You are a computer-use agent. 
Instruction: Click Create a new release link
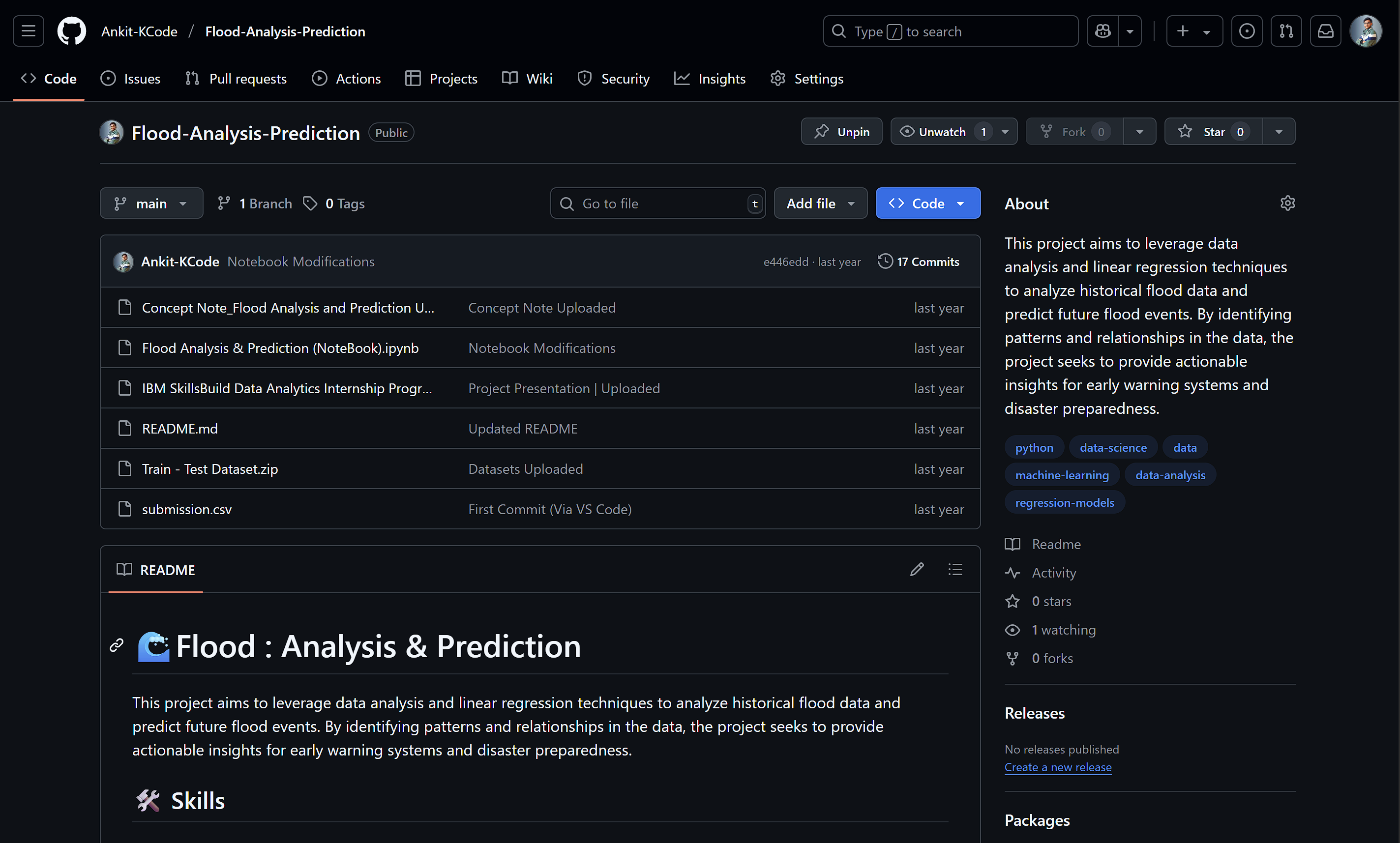[x=1058, y=767]
